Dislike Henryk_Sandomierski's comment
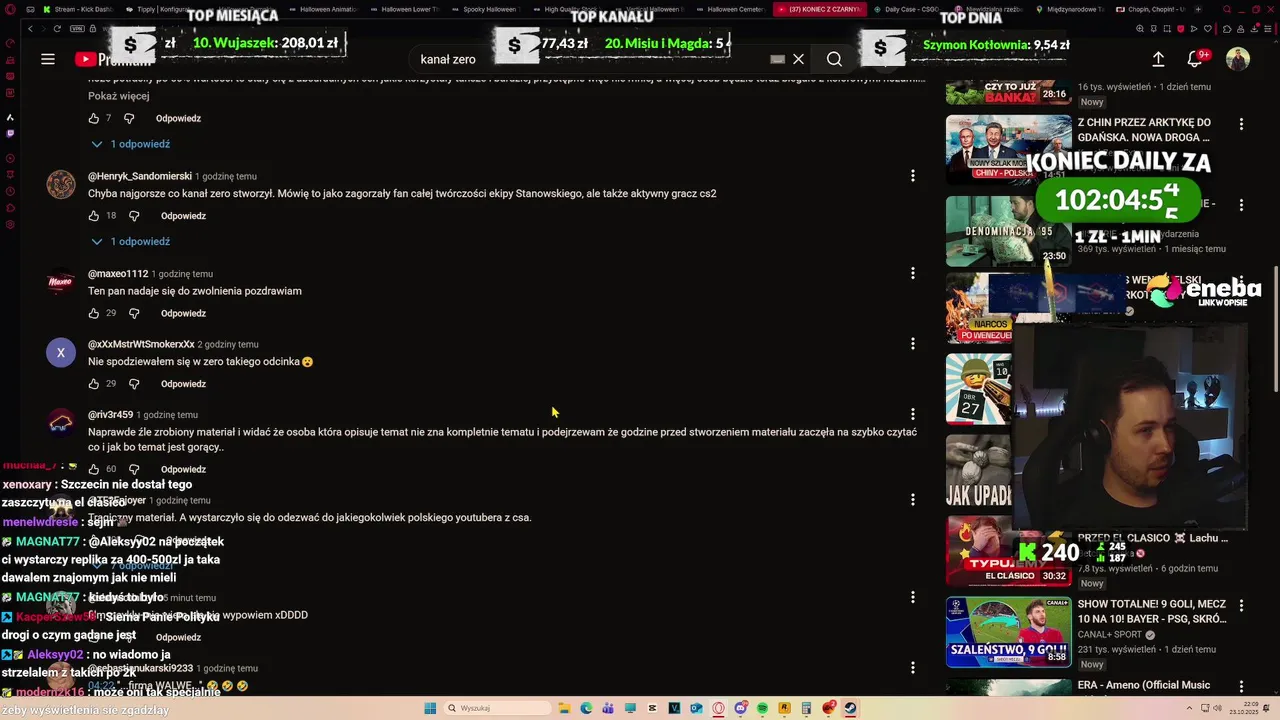 134,216
